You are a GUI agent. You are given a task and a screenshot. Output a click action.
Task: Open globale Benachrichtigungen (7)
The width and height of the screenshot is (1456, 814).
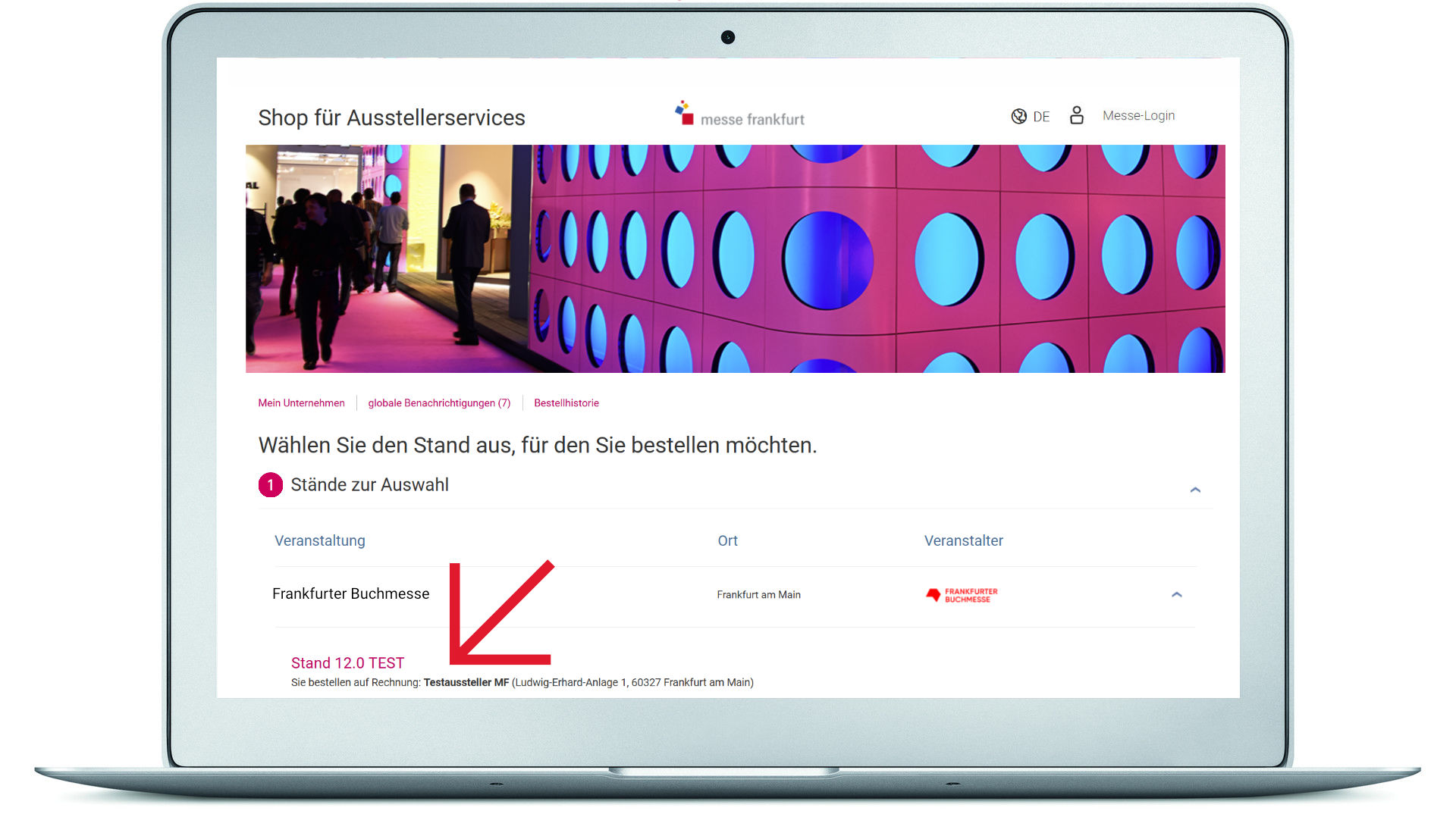pos(439,403)
